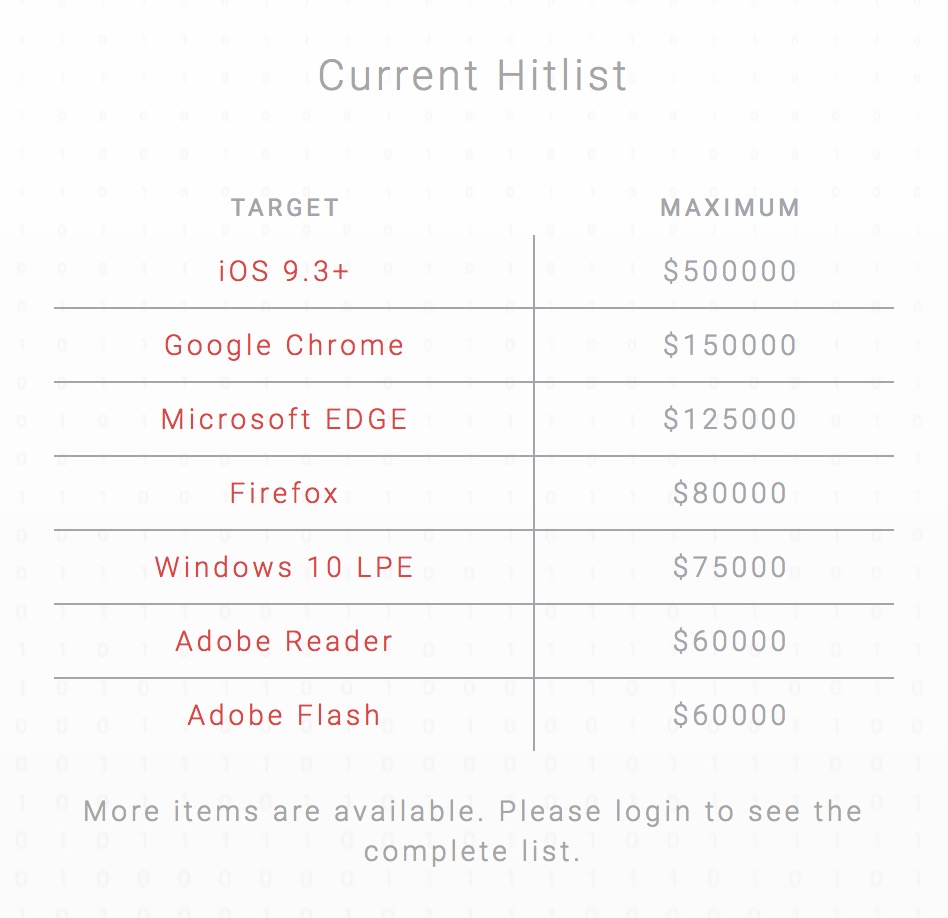Click the vertical divider between table columns
The height and width of the screenshot is (918, 948).
point(534,493)
